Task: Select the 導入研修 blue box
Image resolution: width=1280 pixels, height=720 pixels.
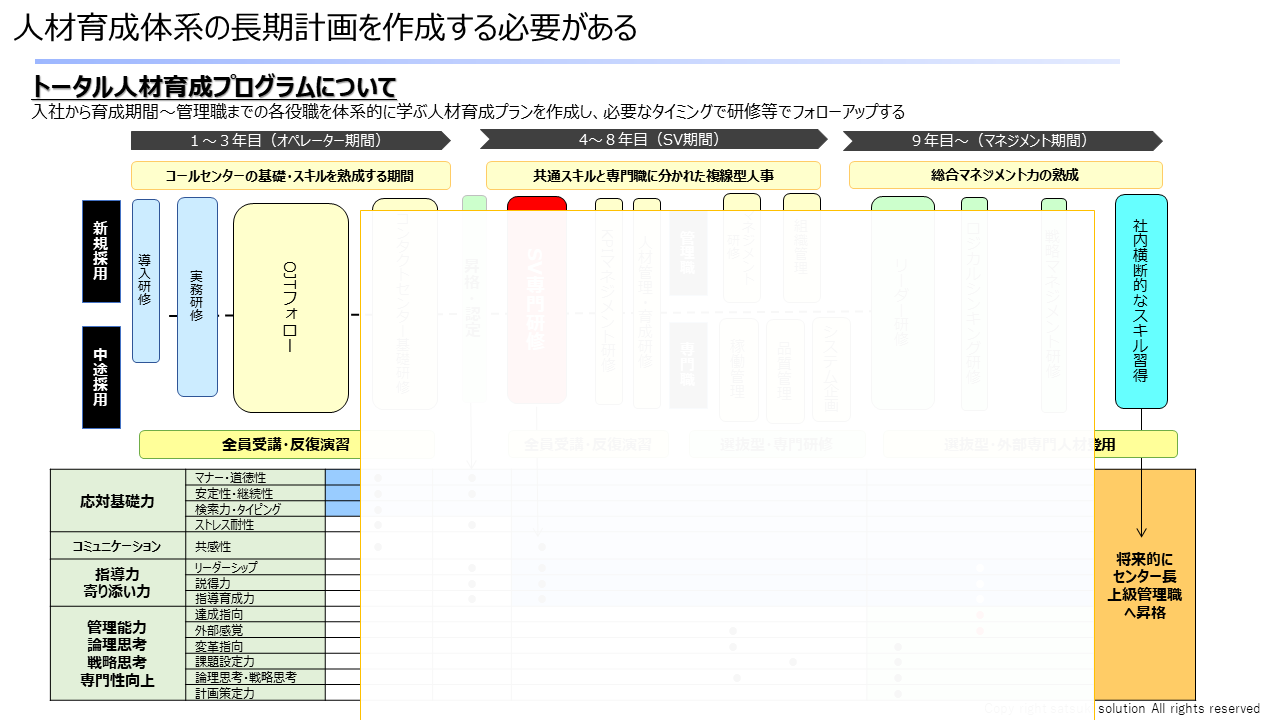Action: tap(146, 281)
